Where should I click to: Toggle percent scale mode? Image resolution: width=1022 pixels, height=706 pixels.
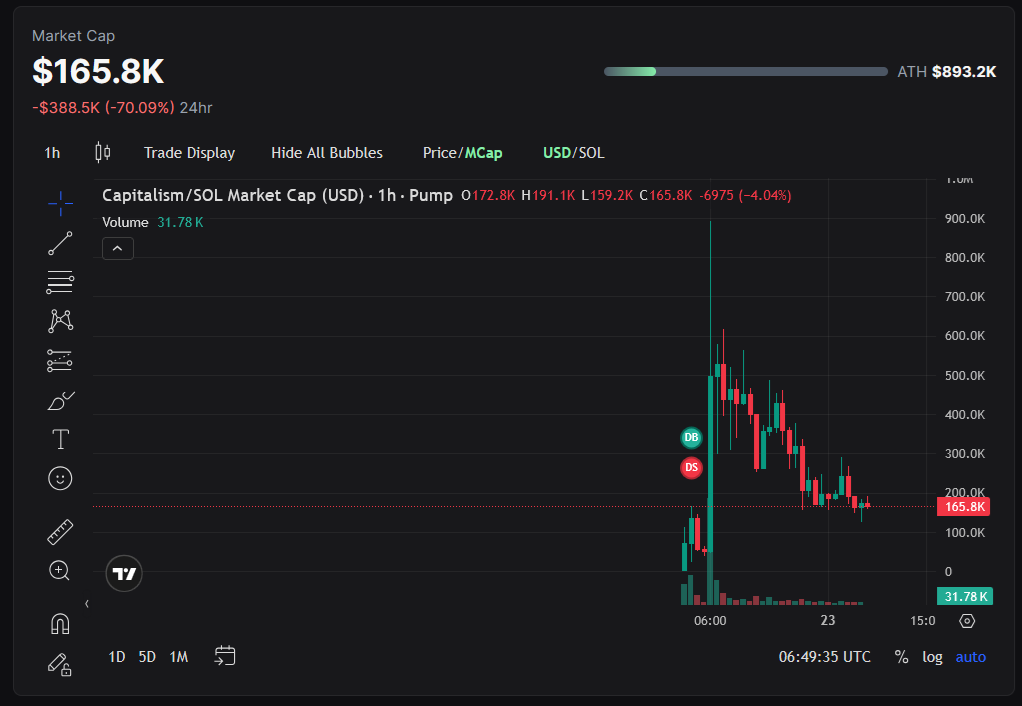pyautogui.click(x=901, y=656)
